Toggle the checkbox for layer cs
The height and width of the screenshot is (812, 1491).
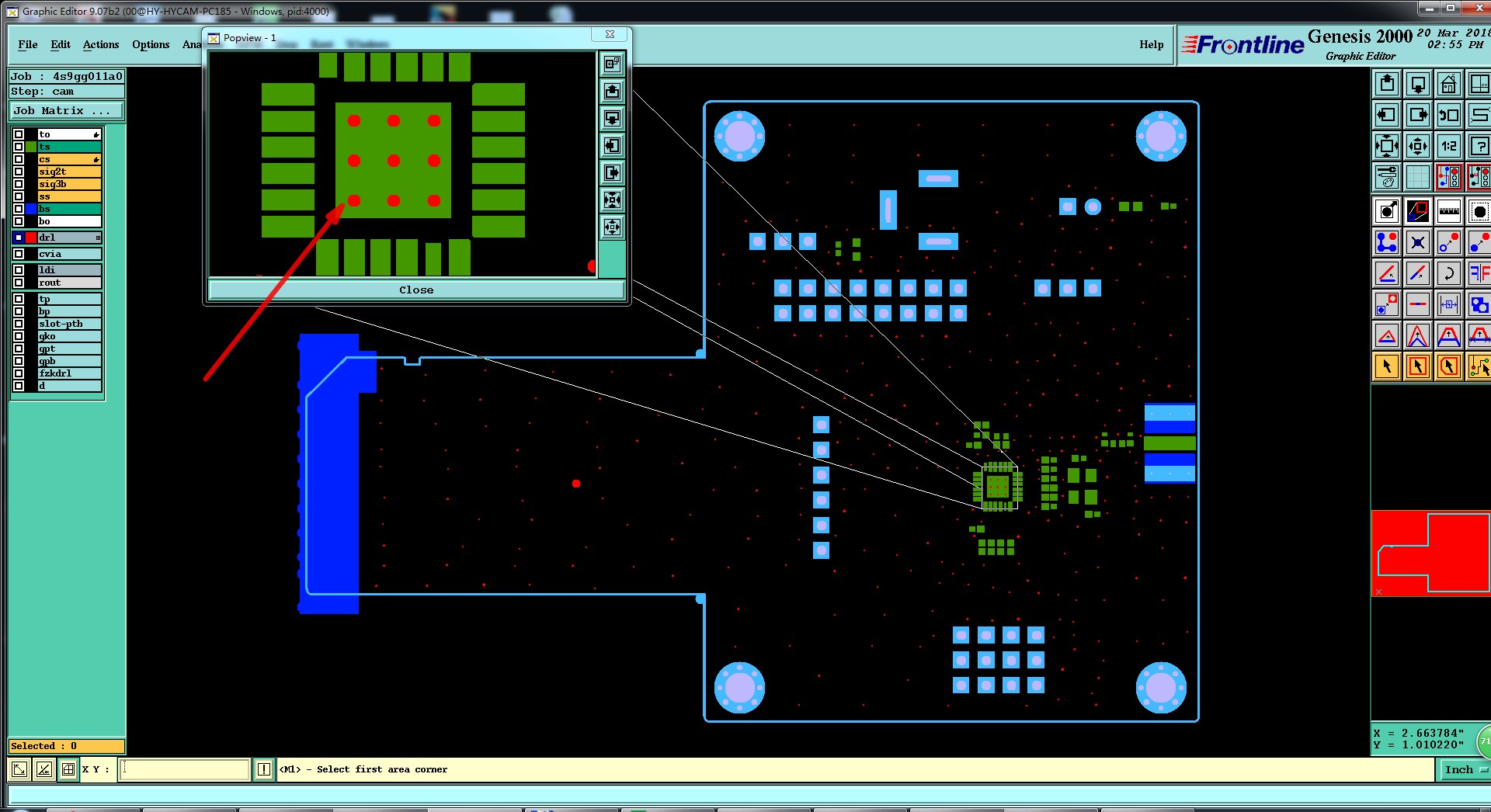coord(19,159)
